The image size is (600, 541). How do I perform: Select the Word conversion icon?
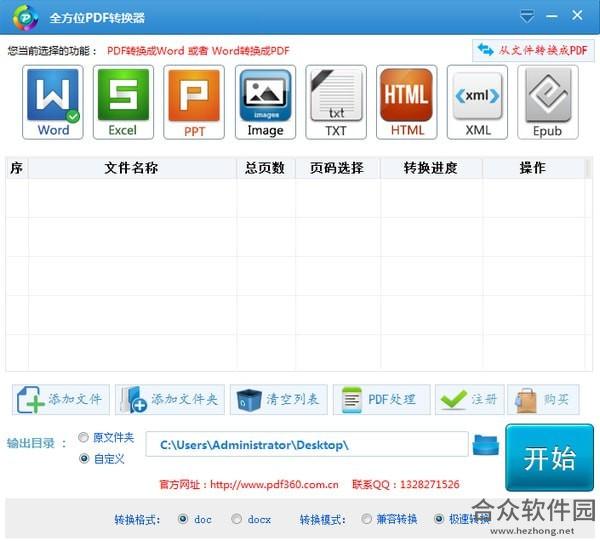(x=53, y=102)
